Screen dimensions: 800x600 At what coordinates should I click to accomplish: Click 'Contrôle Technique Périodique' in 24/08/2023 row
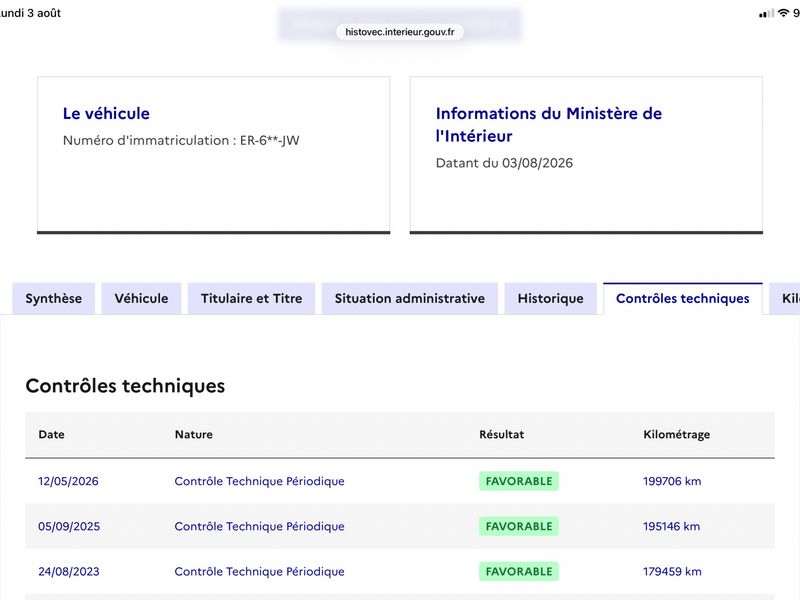(259, 571)
